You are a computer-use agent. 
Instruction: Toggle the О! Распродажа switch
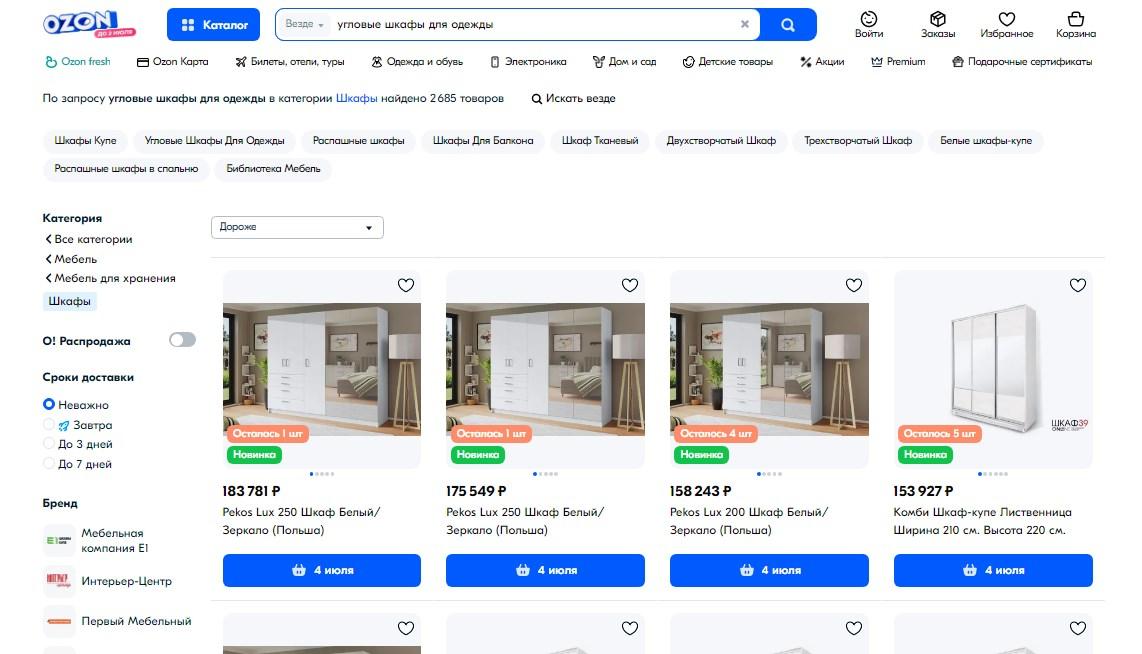click(182, 340)
